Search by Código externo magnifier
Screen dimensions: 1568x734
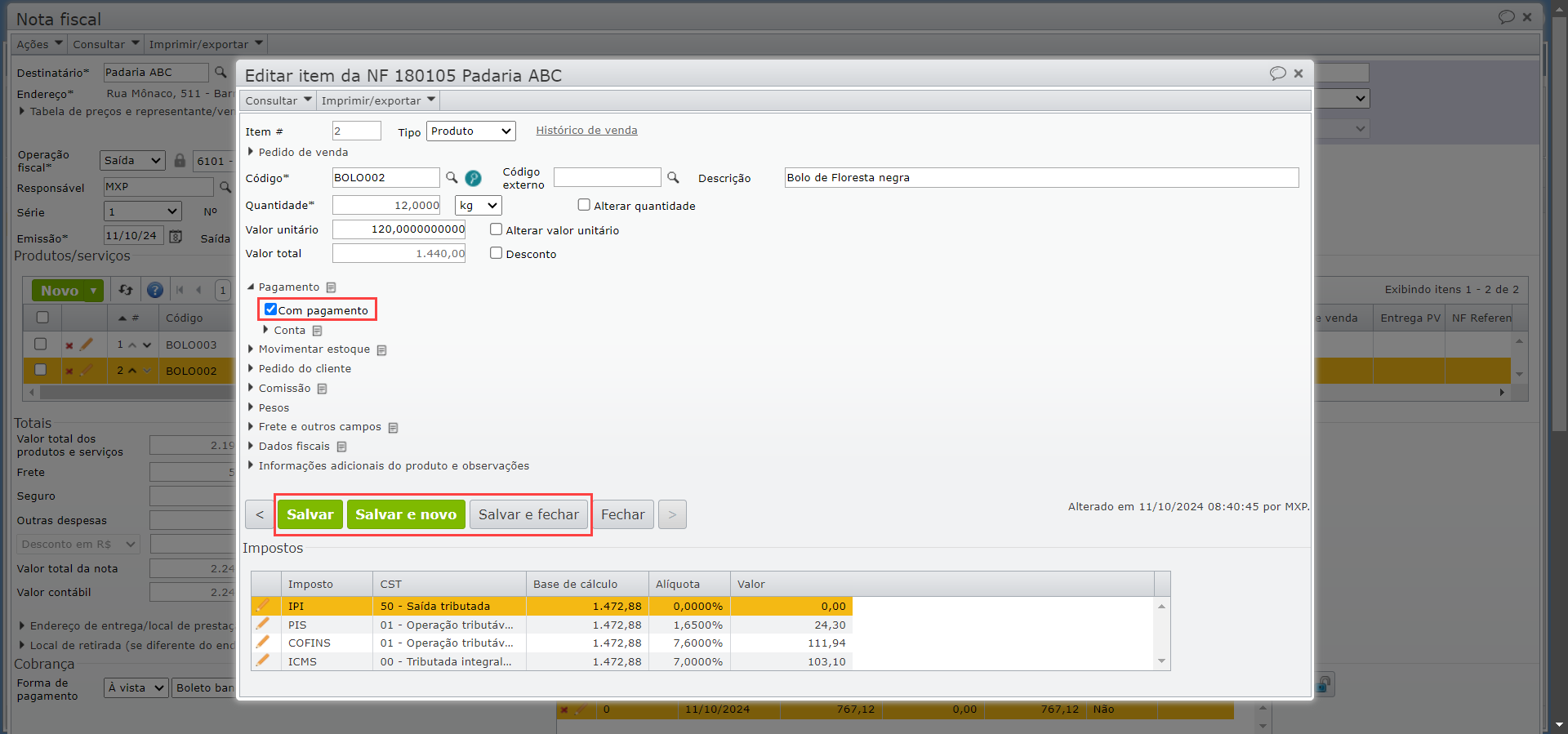[673, 177]
